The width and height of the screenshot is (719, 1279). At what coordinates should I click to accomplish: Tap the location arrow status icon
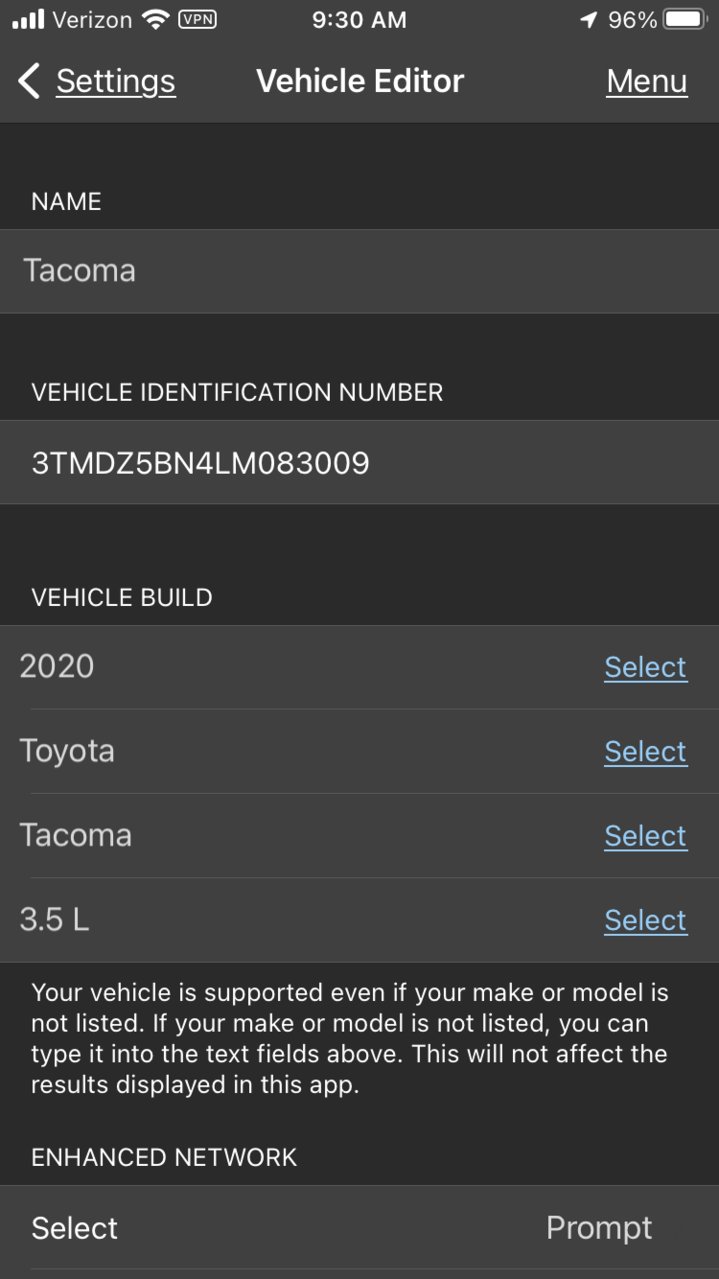(588, 19)
